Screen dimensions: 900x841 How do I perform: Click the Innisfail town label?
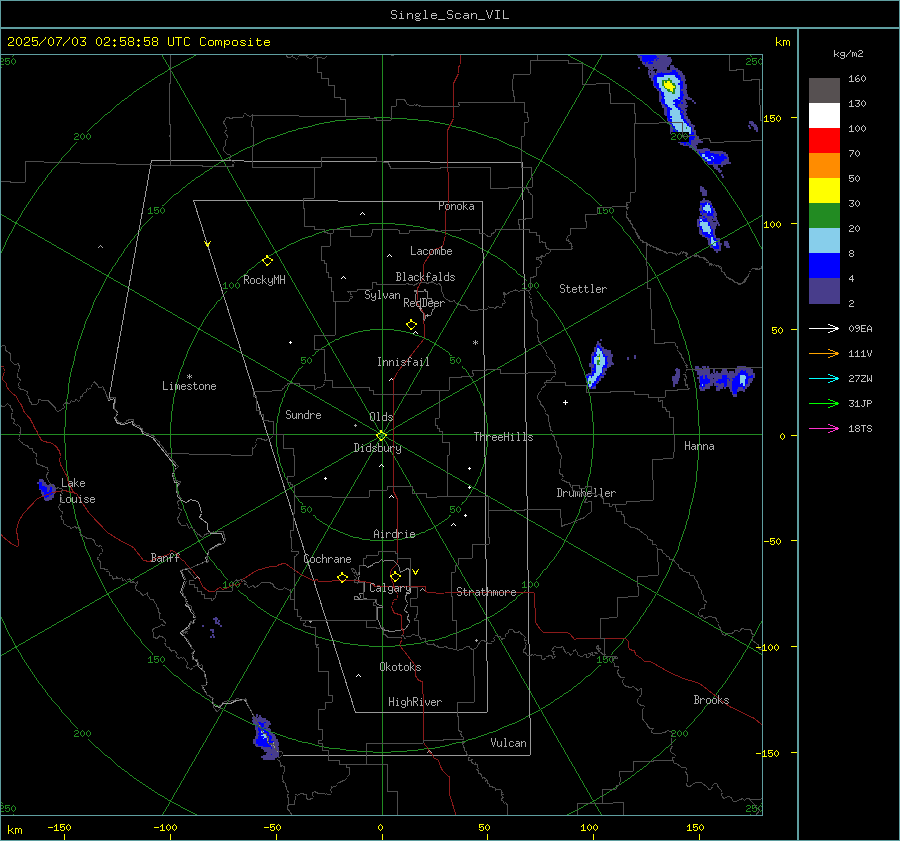(403, 362)
